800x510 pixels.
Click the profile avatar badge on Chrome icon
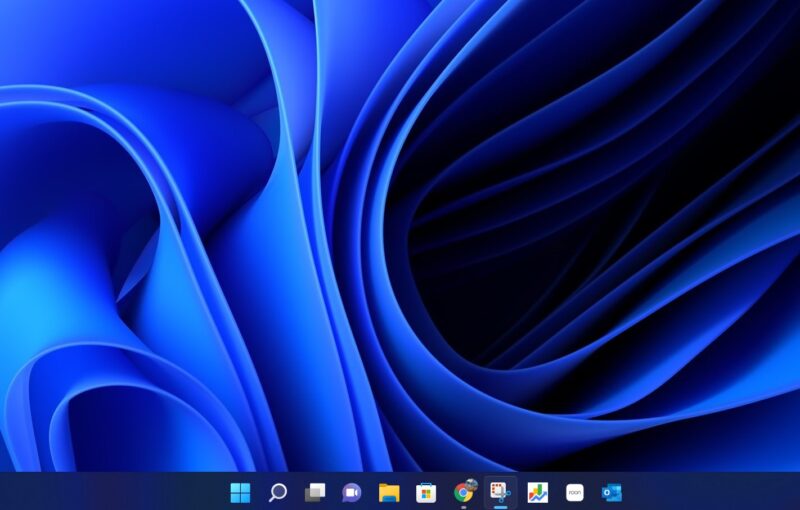click(471, 484)
